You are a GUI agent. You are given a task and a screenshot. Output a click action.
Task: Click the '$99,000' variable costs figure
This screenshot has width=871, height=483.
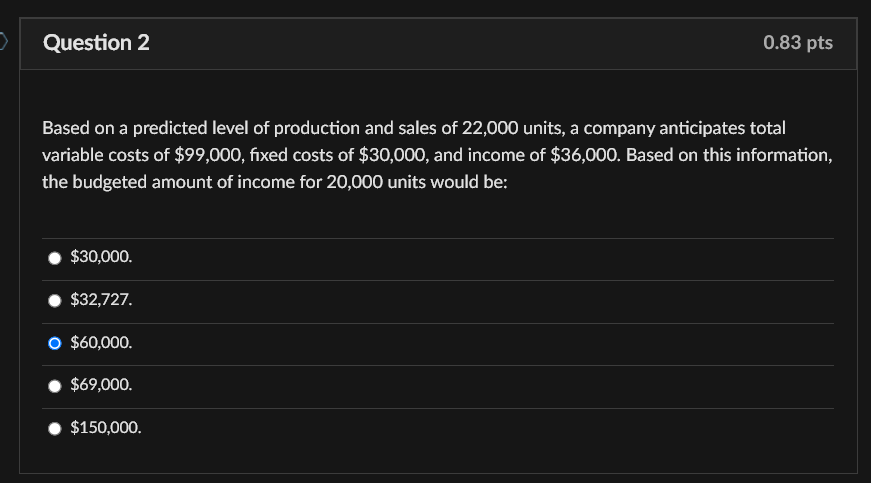pos(208,155)
